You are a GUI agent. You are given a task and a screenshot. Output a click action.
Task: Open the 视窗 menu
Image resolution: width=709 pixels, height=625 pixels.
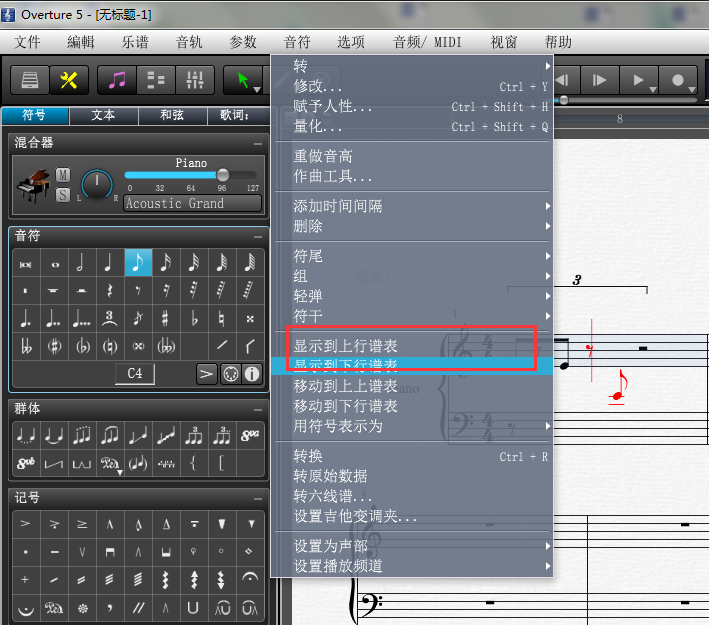[504, 42]
